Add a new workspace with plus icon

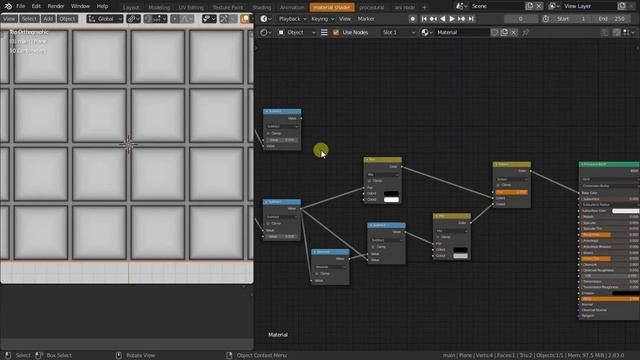coord(424,7)
